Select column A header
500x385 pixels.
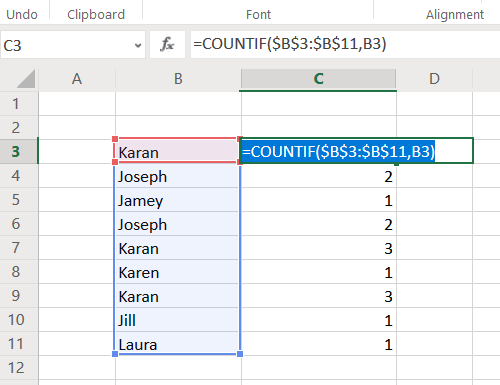click(77, 79)
